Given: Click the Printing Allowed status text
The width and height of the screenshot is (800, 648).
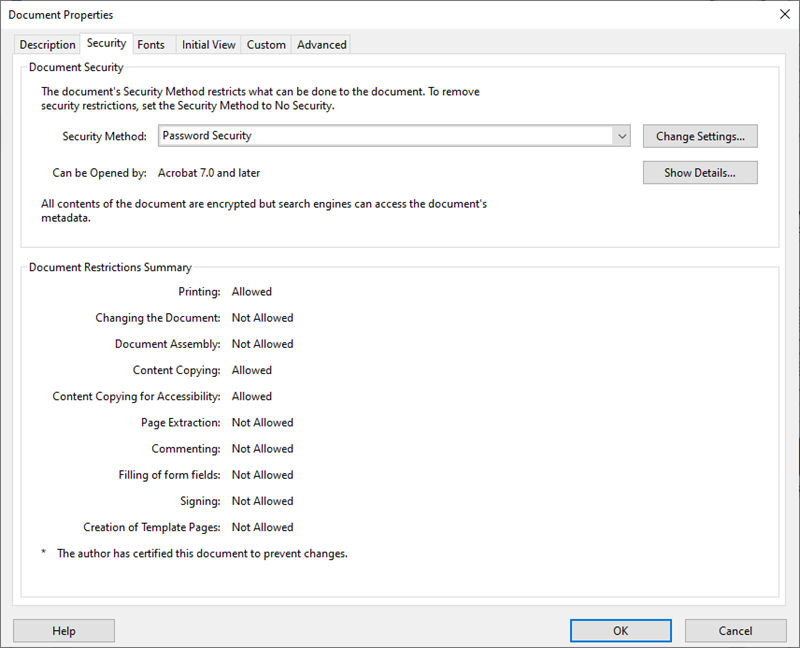Looking at the screenshot, I should pyautogui.click(x=251, y=291).
